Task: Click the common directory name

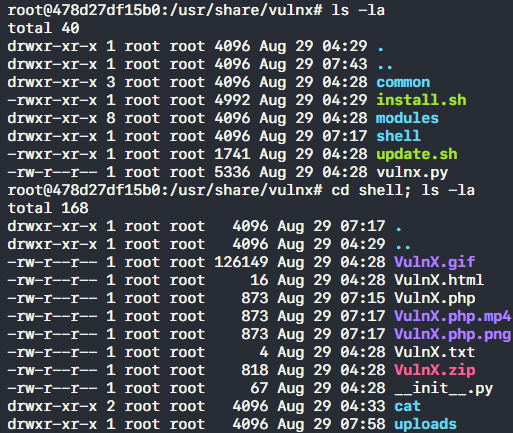Action: (x=403, y=82)
